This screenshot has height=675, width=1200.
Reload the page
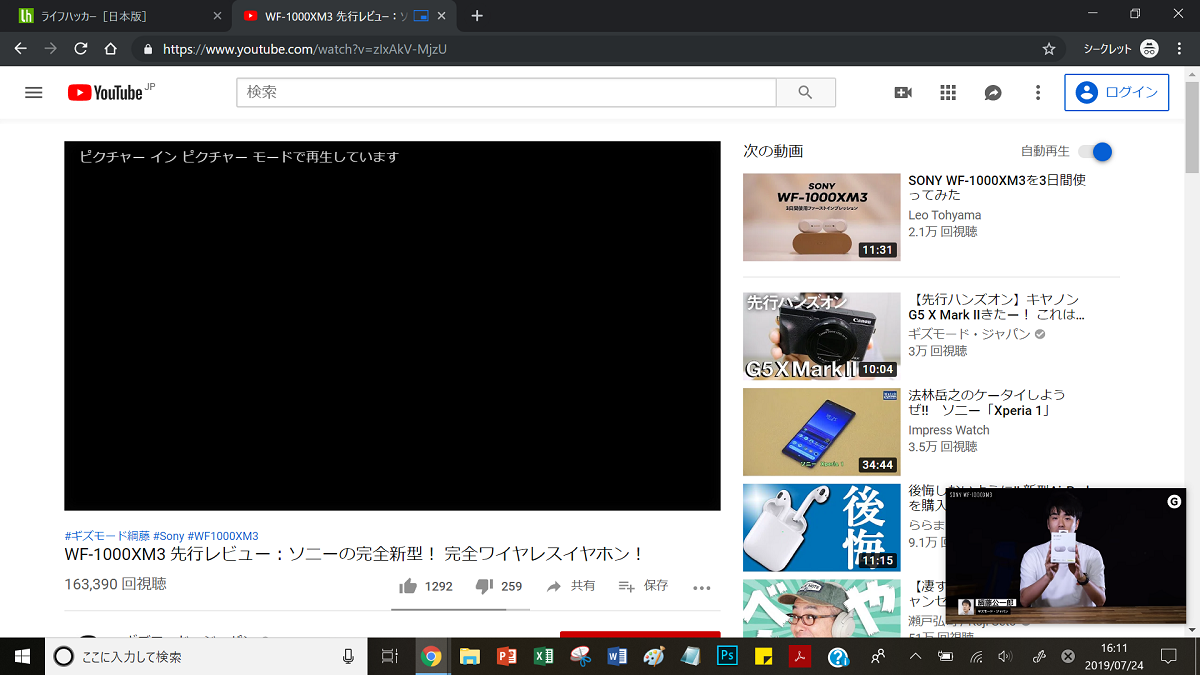coord(80,48)
